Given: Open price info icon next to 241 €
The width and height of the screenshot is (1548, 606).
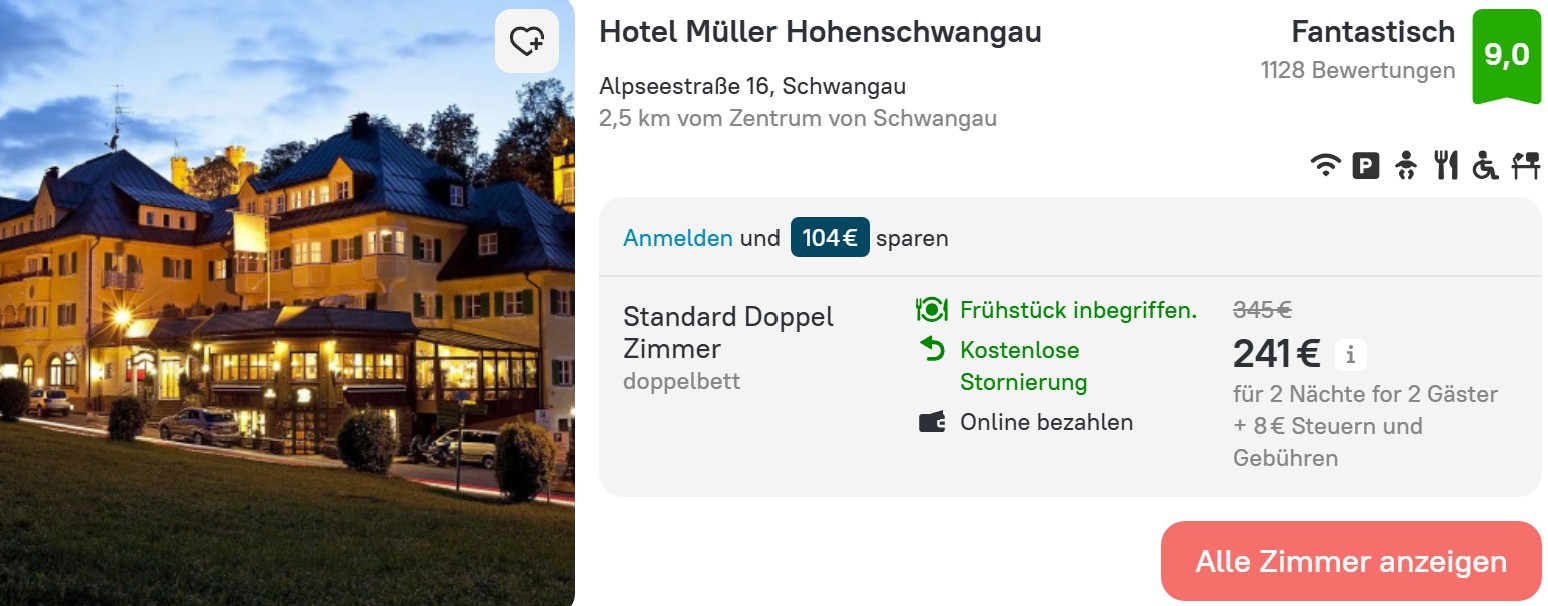Looking at the screenshot, I should coord(1351,354).
